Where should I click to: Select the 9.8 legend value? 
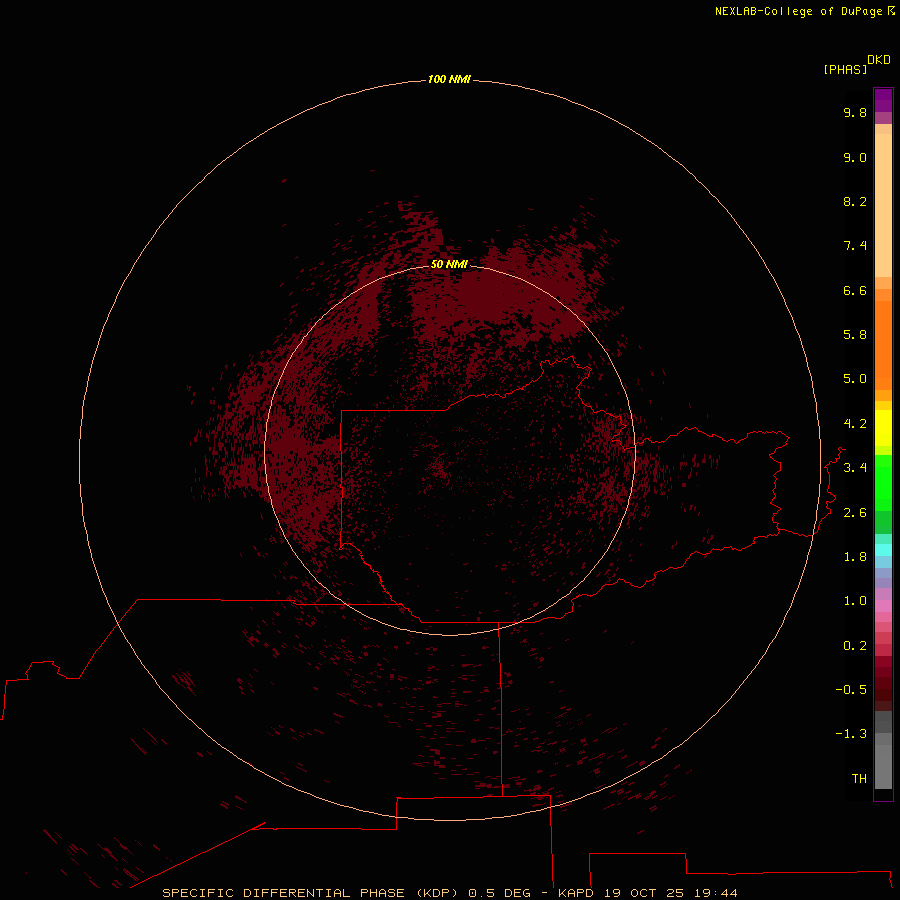tap(855, 112)
